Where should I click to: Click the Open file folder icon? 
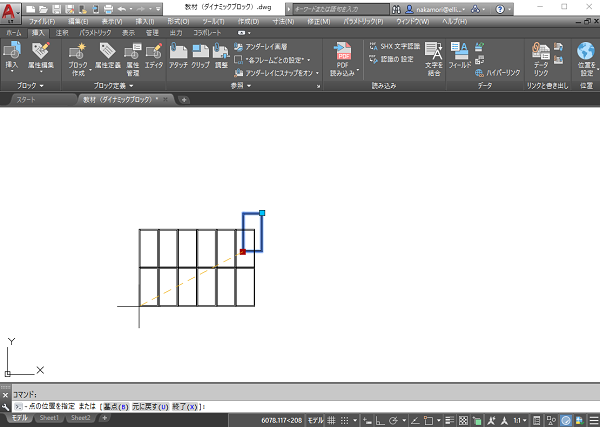pos(43,9)
